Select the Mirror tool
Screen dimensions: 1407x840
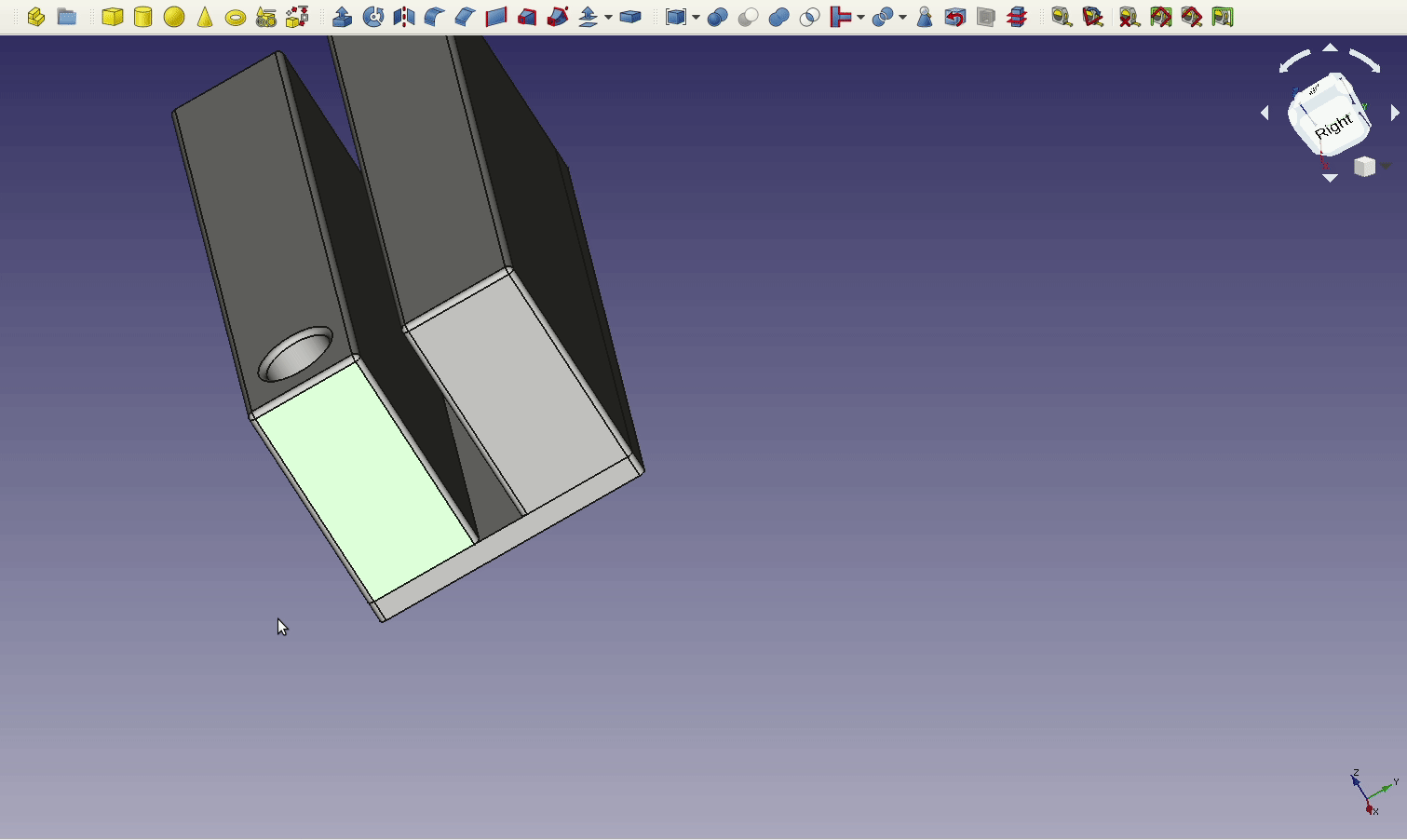404,17
